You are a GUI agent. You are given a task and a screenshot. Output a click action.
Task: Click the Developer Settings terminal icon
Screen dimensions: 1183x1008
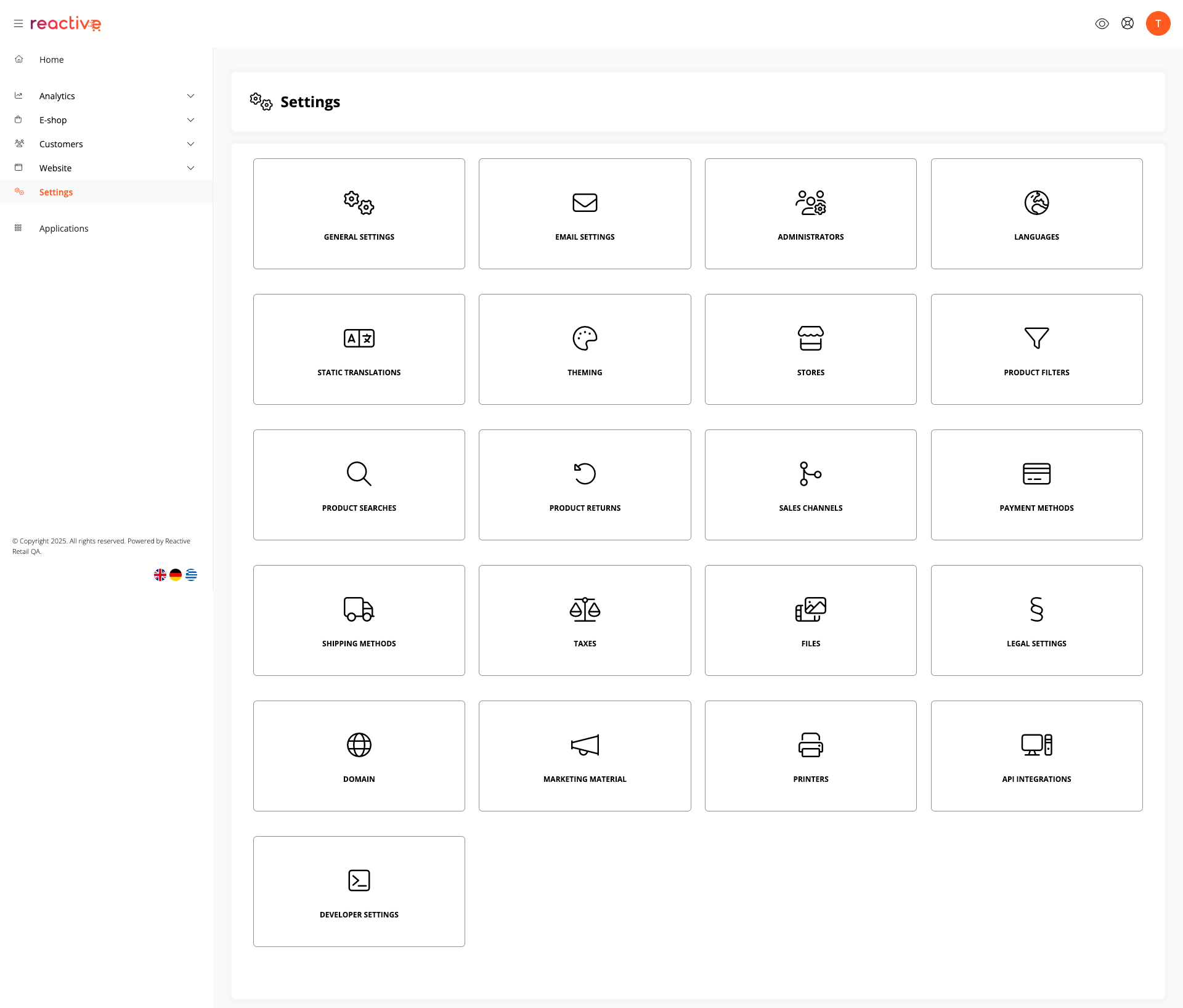point(359,880)
